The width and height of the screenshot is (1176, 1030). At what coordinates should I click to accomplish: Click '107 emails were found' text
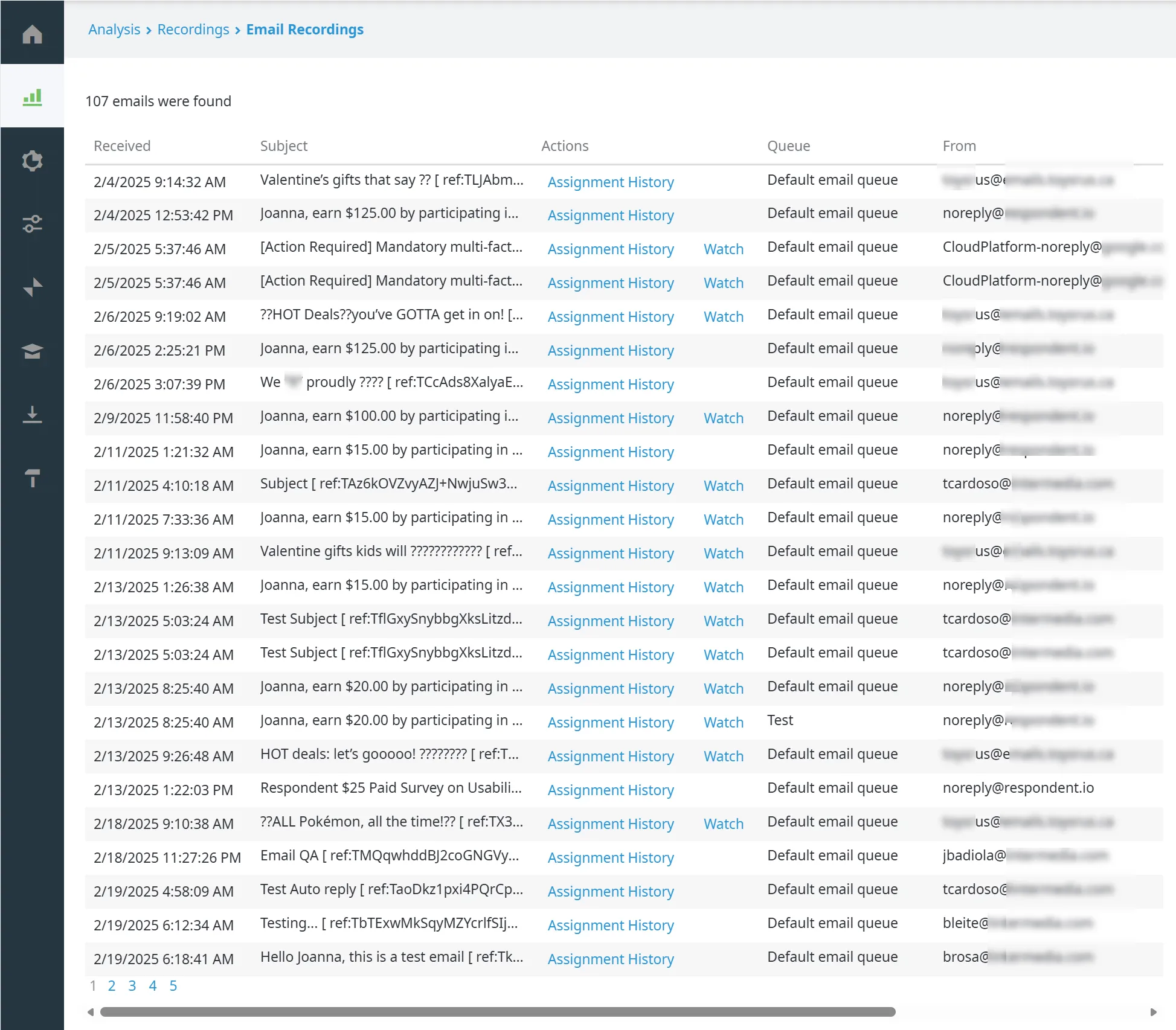tap(158, 101)
